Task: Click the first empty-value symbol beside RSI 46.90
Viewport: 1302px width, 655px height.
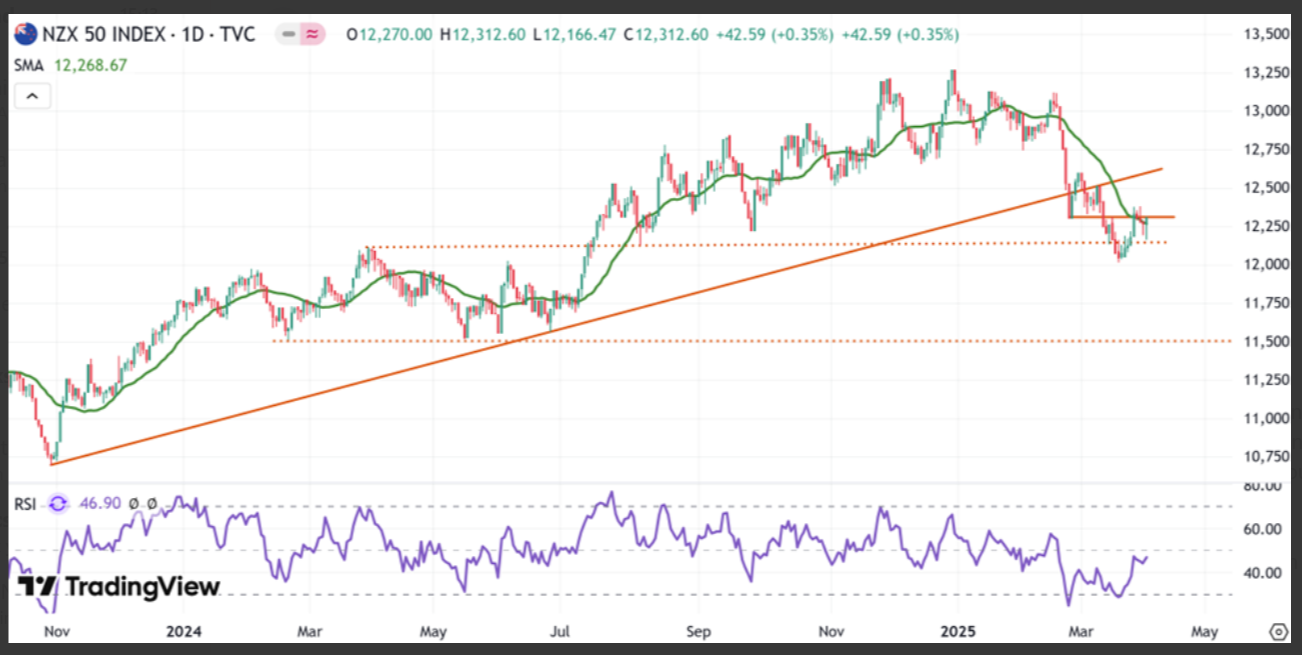Action: [135, 504]
